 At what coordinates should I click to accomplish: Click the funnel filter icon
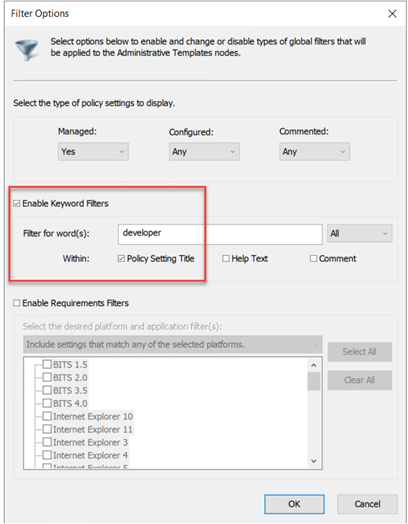coord(26,49)
